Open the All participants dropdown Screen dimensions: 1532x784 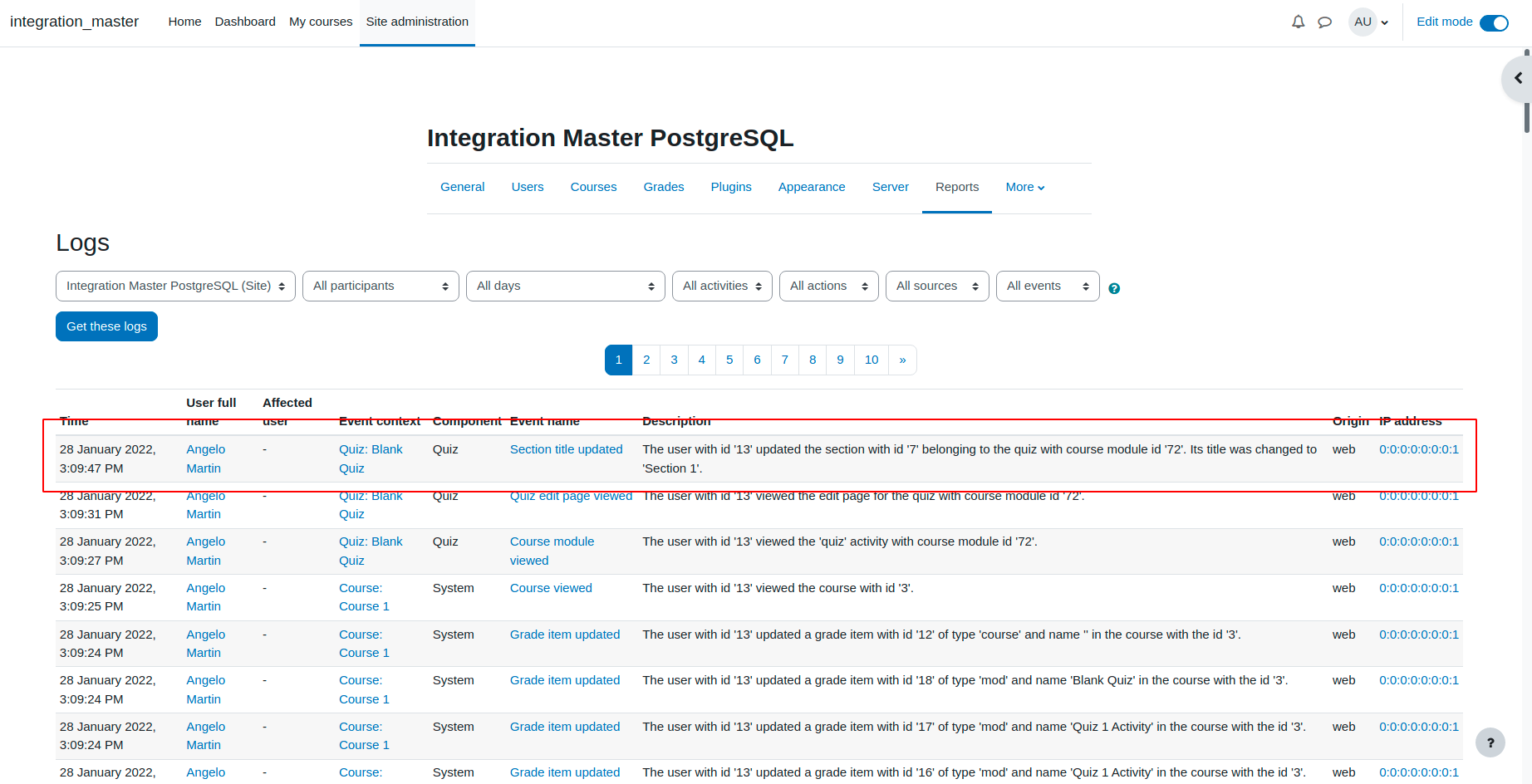381,286
